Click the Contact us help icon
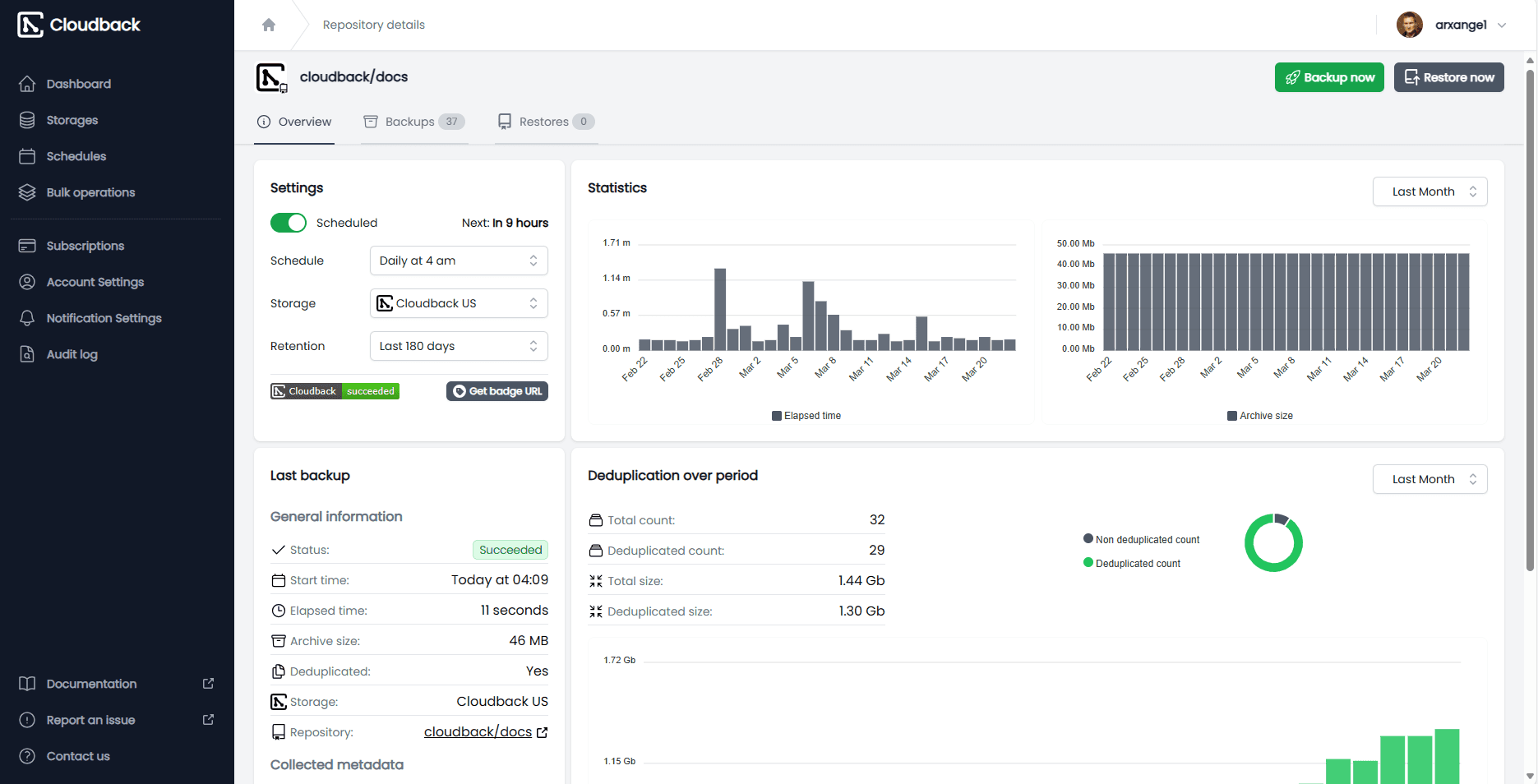Viewport: 1538px width, 784px height. 27,756
